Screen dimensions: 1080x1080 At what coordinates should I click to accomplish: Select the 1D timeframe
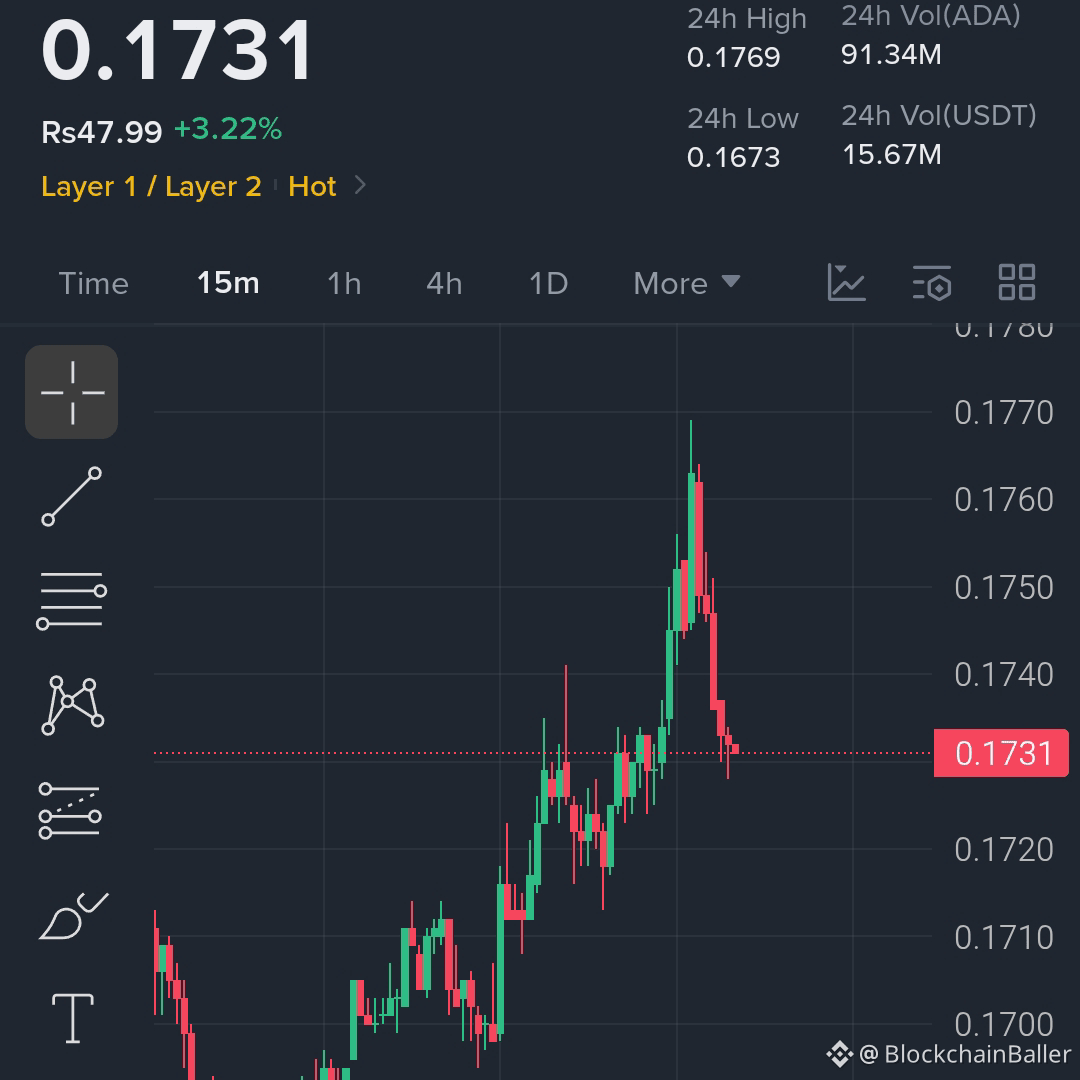[548, 284]
